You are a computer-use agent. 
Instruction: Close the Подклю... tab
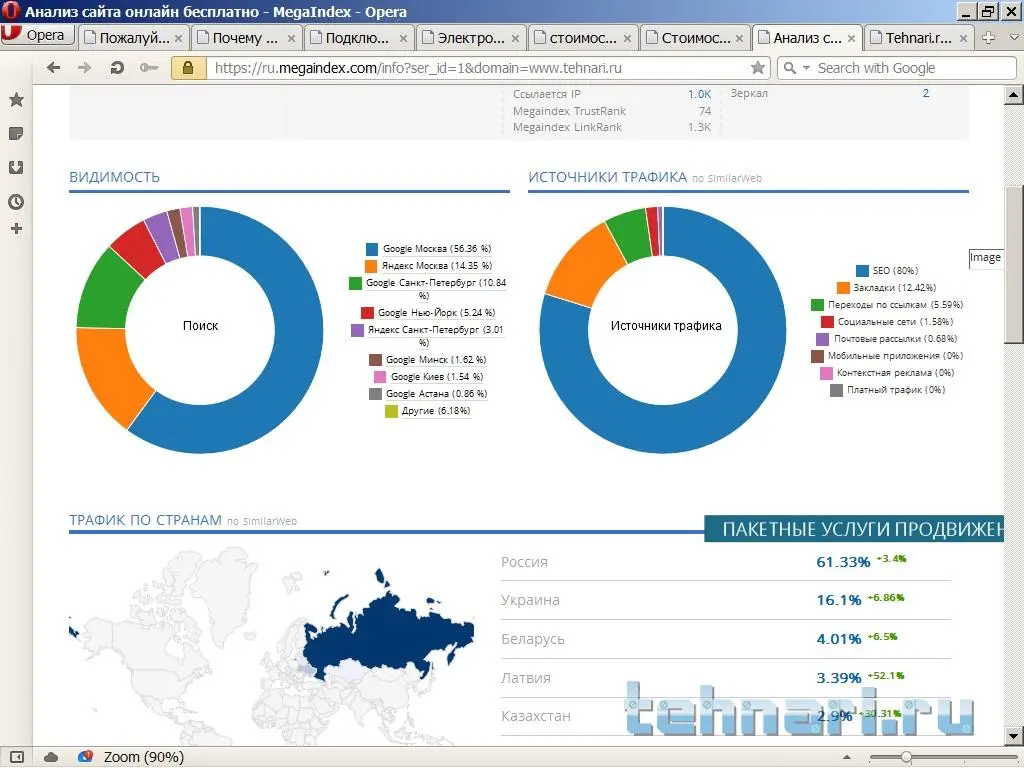[404, 39]
